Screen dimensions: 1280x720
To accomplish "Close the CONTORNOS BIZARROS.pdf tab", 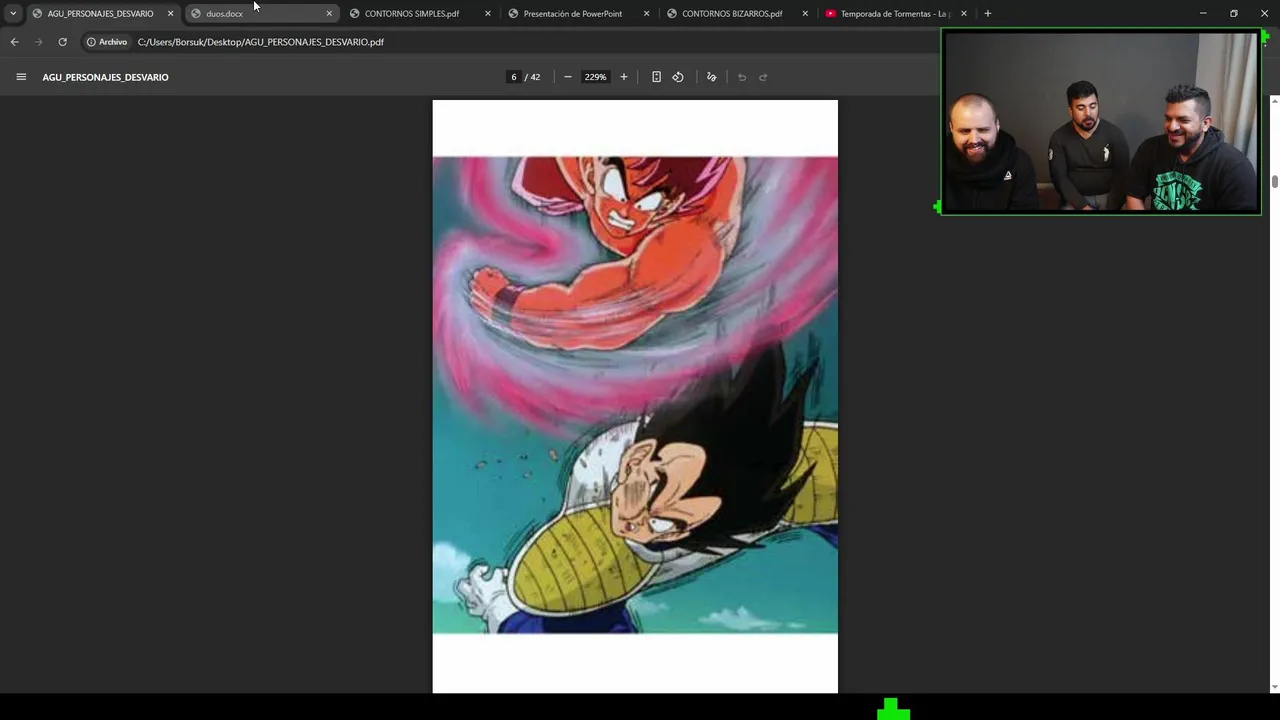I will pos(805,14).
